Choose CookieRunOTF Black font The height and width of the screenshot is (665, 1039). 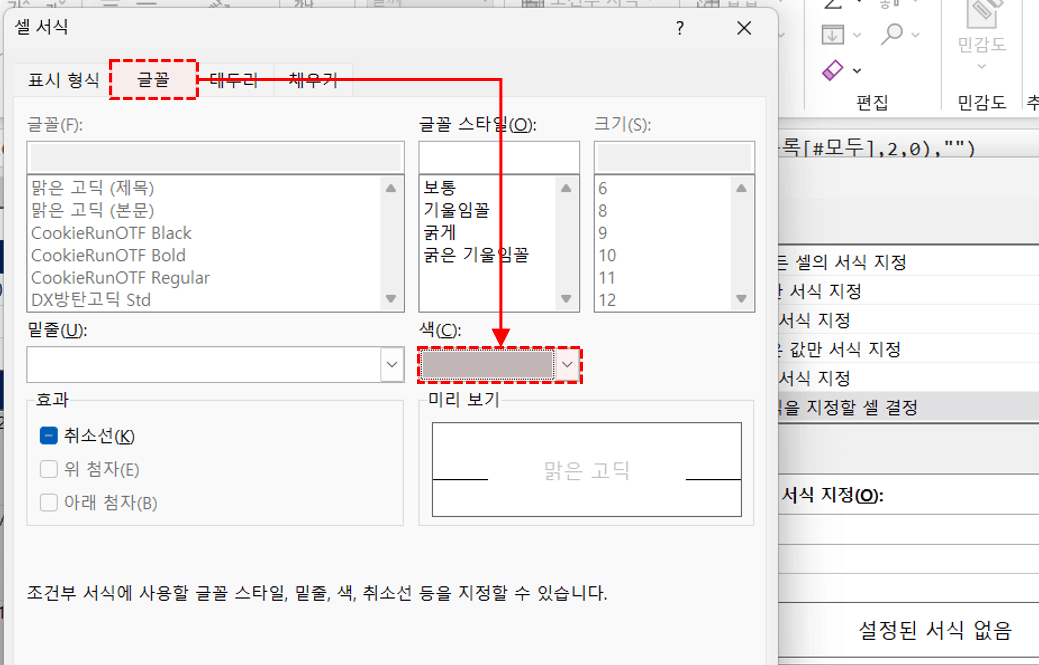click(111, 233)
